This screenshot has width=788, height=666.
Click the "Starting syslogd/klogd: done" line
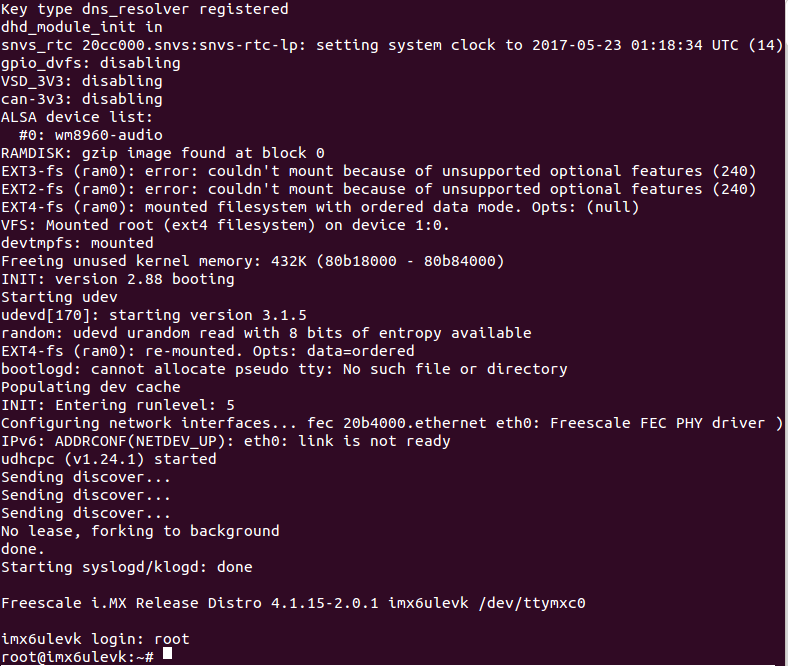[x=127, y=567]
